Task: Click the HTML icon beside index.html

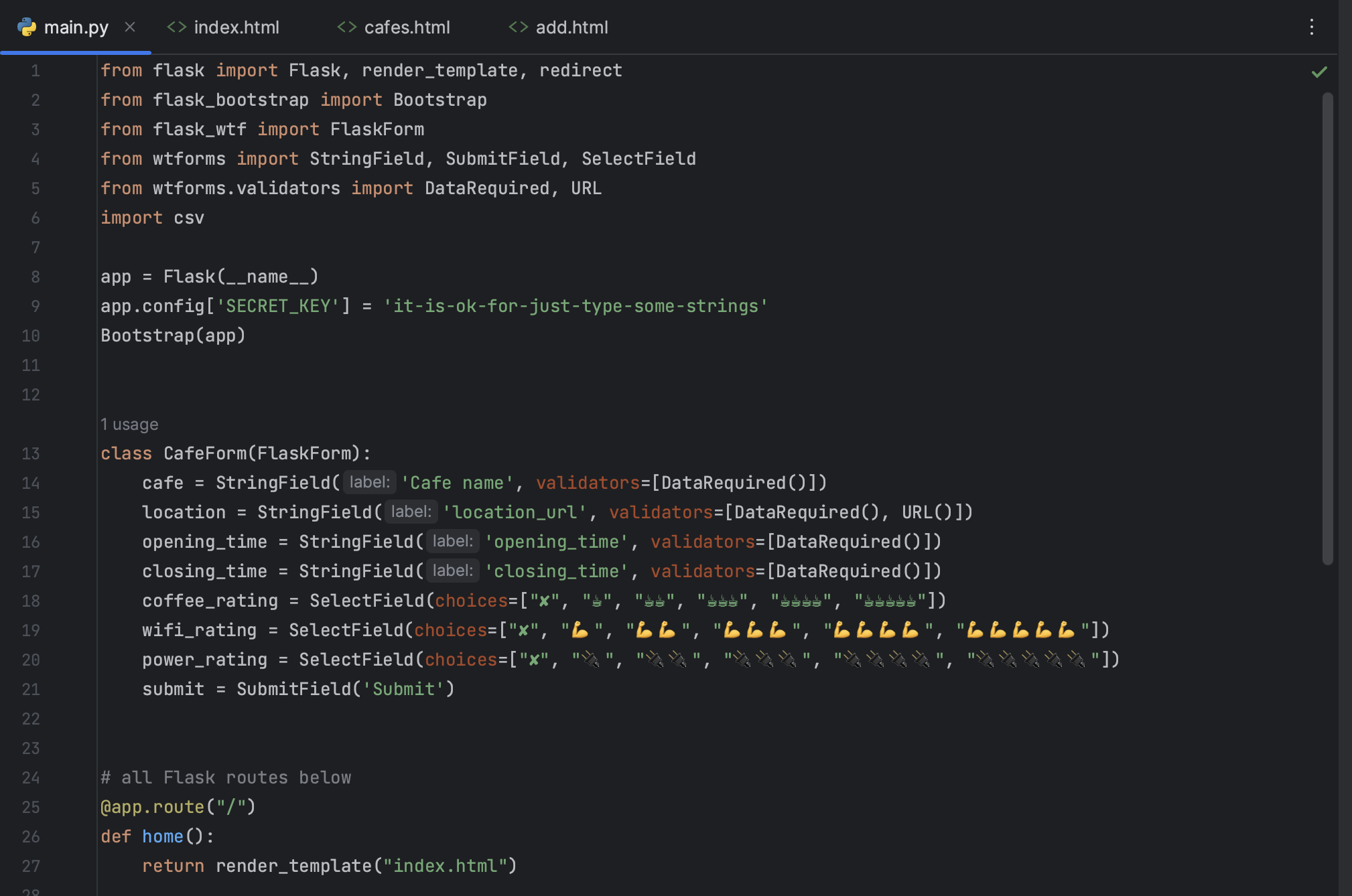Action: pos(177,27)
